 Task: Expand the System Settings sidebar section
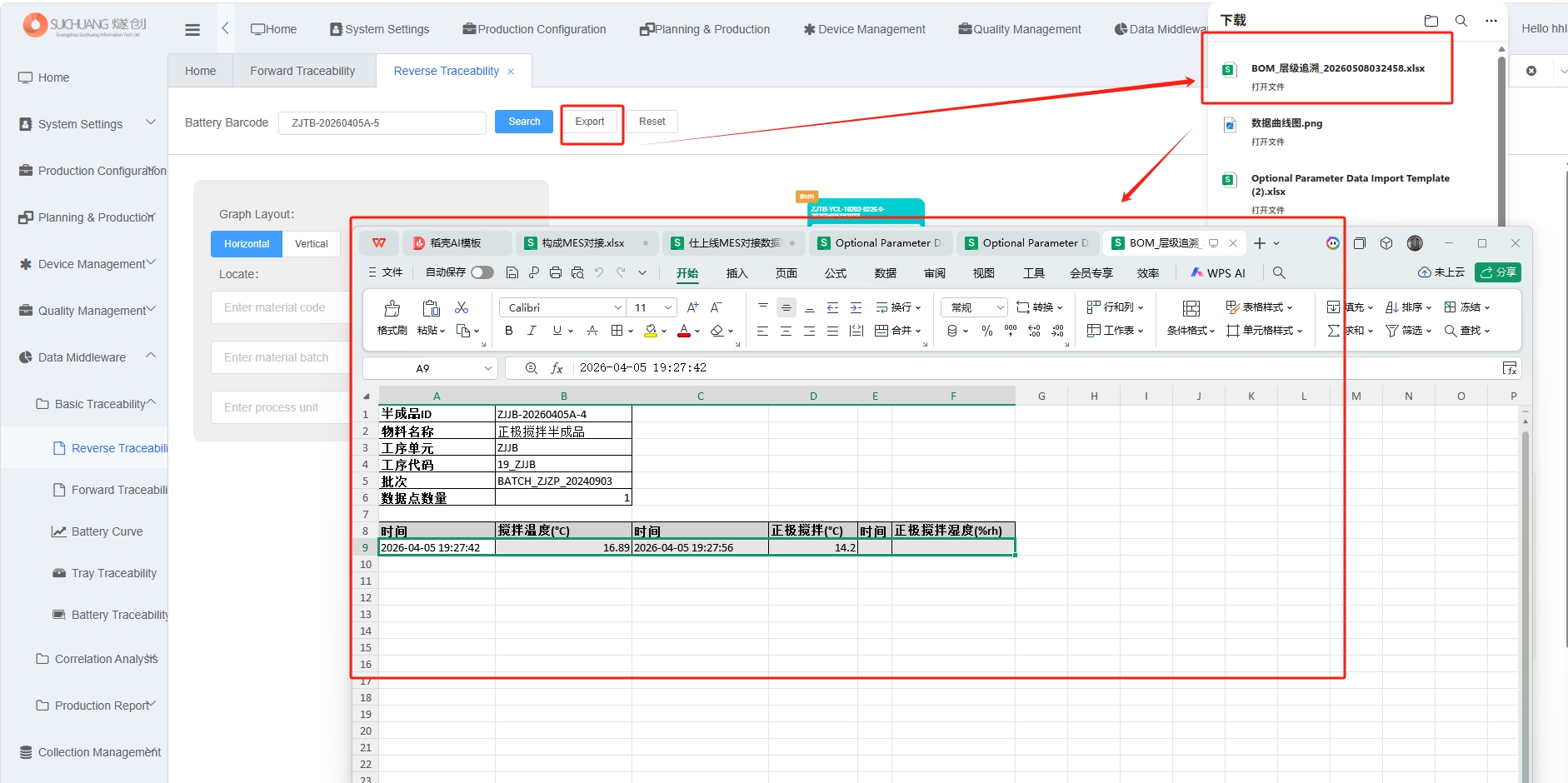[x=151, y=122]
